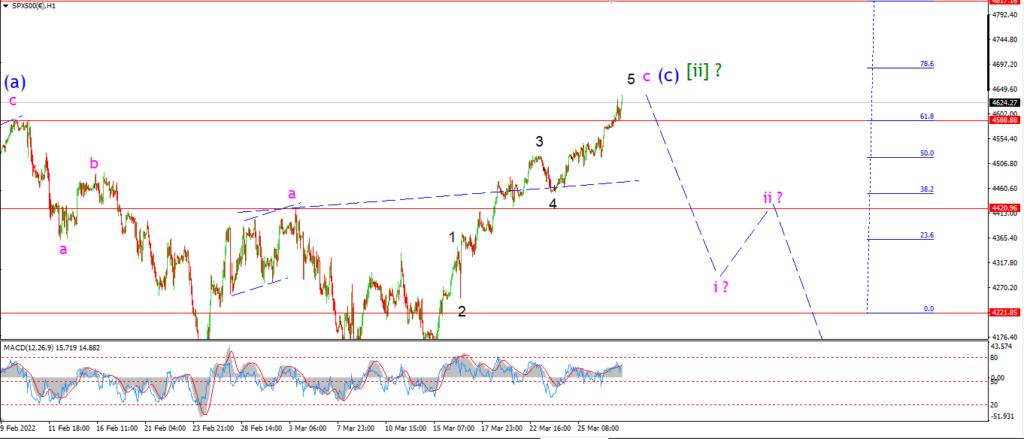Click the 78.6 Fibonacci level marker

coord(927,64)
